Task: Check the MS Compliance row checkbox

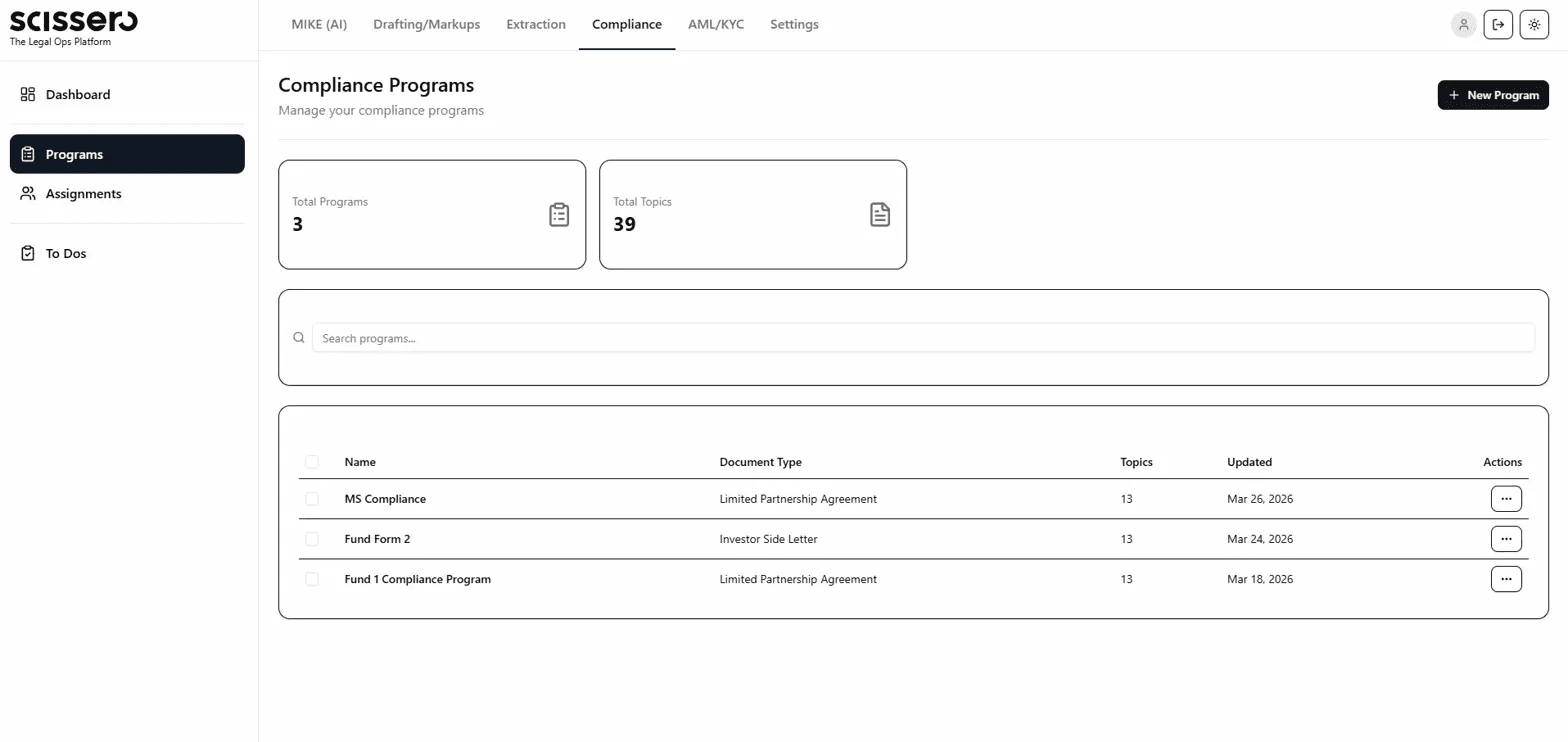Action: (312, 499)
